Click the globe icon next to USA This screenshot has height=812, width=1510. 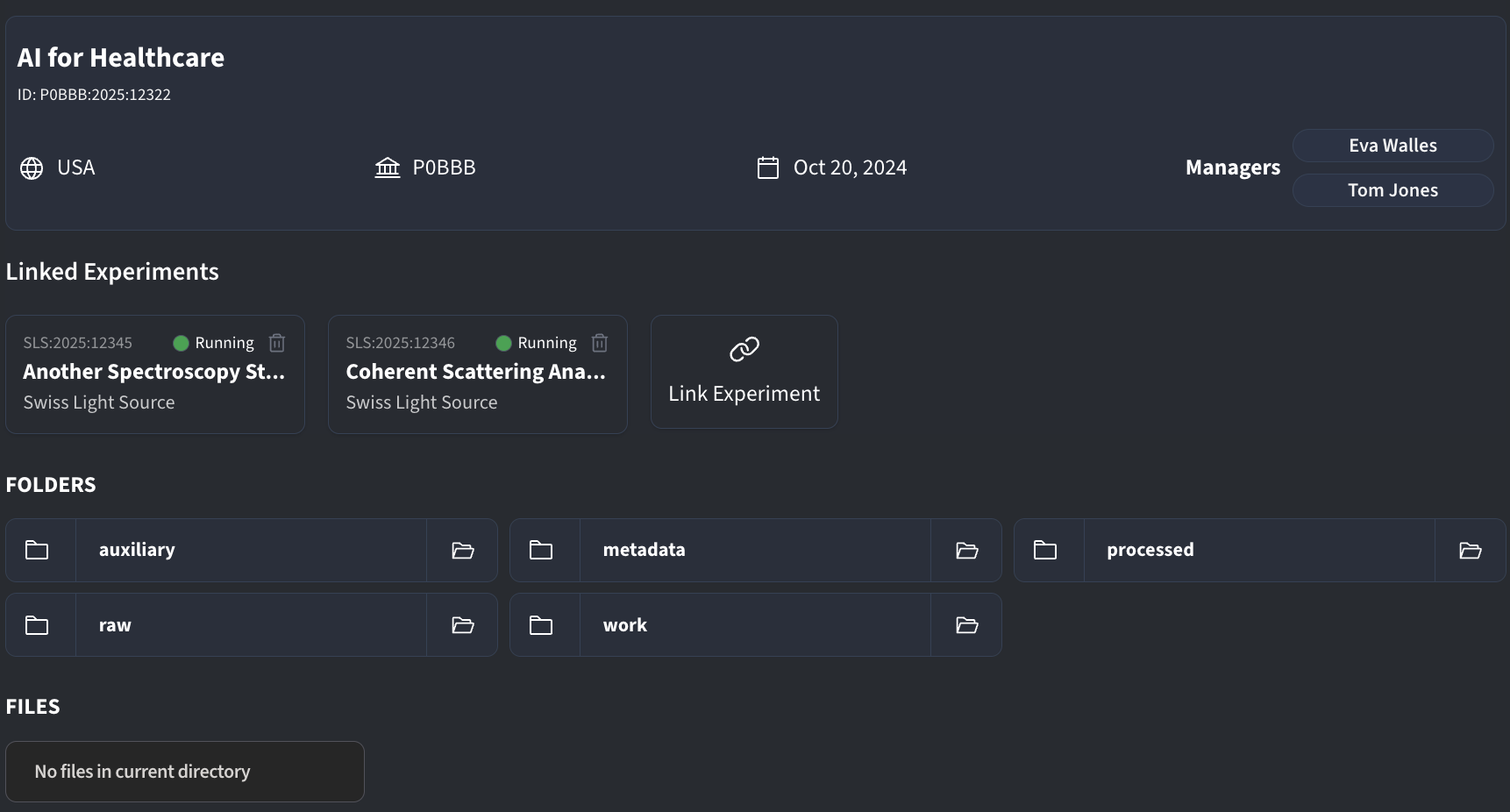(32, 167)
